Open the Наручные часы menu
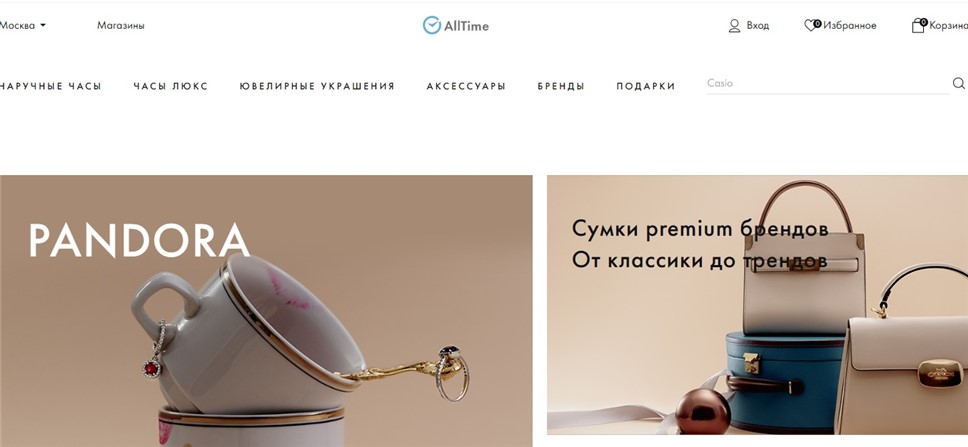Image resolution: width=968 pixels, height=447 pixels. pos(51,86)
